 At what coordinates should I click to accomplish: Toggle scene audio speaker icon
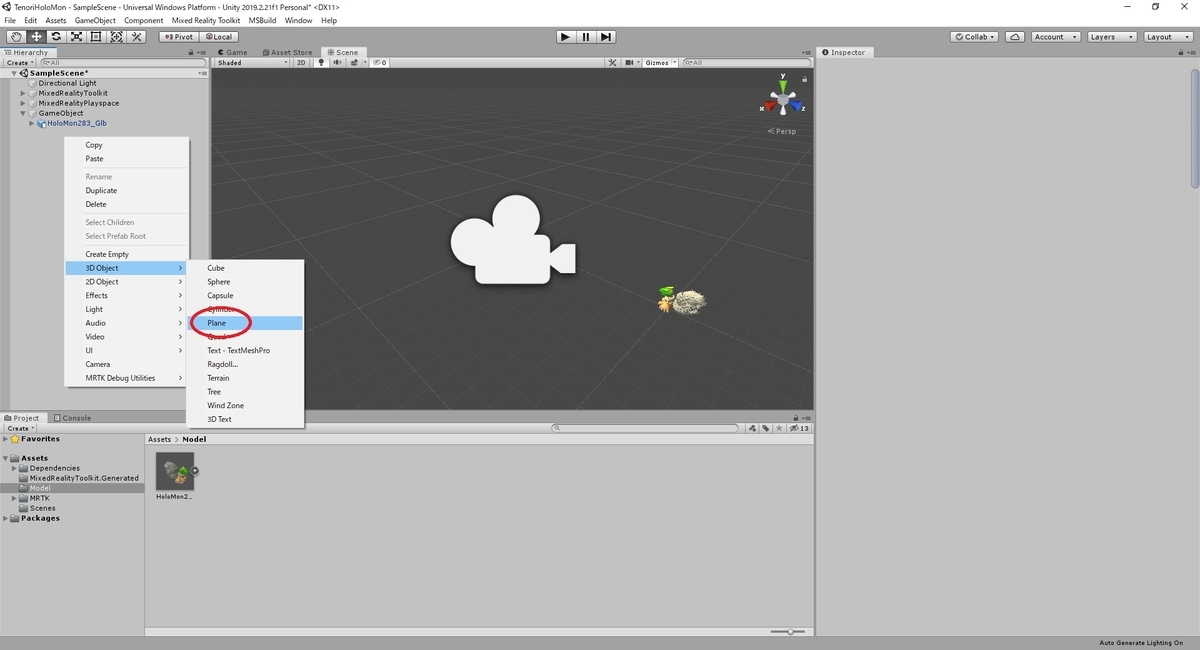tap(336, 63)
